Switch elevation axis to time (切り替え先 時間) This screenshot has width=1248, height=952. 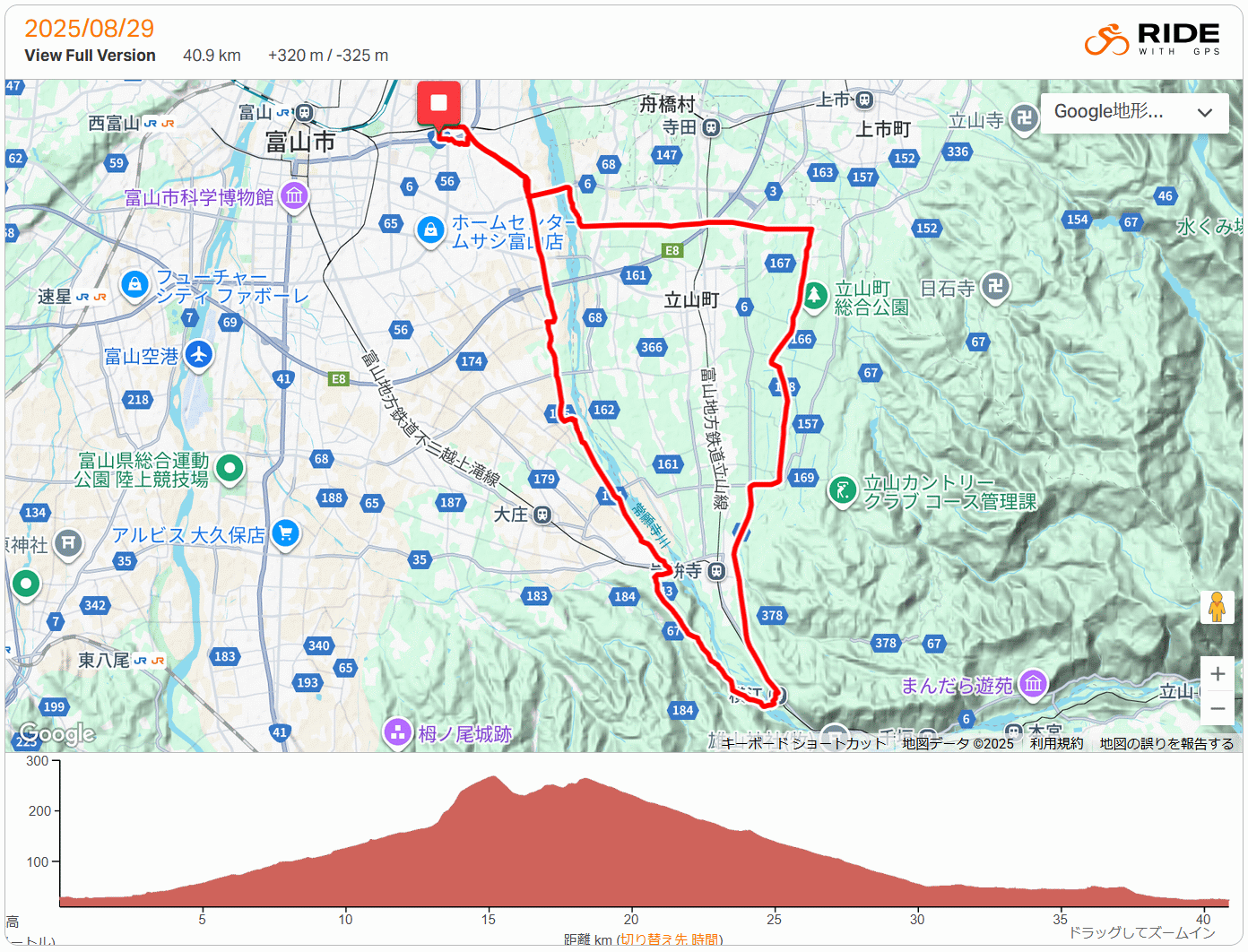(670, 939)
